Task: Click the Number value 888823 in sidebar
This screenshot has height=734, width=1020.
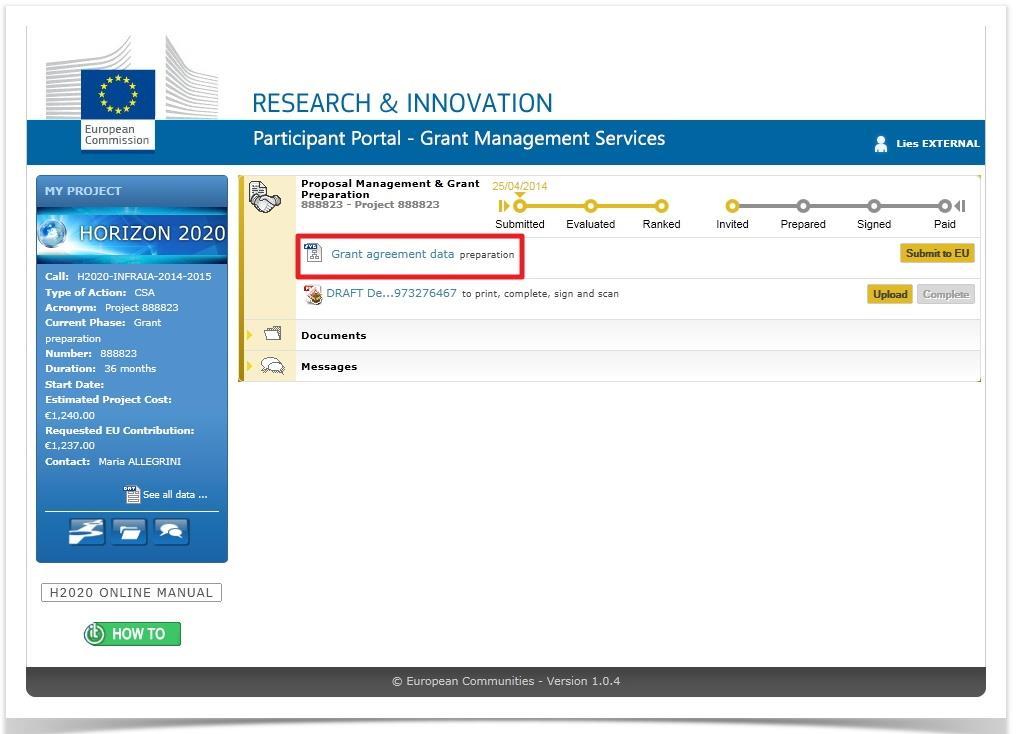Action: (x=118, y=353)
